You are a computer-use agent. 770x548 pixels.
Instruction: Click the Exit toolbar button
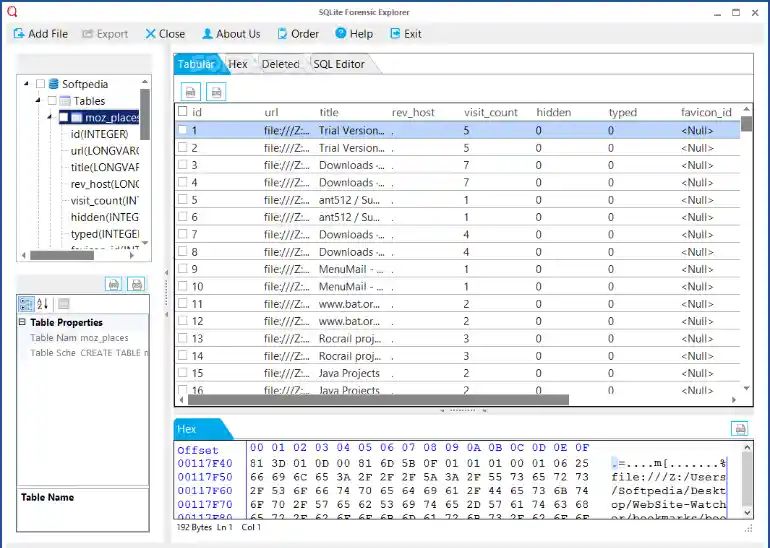(x=406, y=34)
